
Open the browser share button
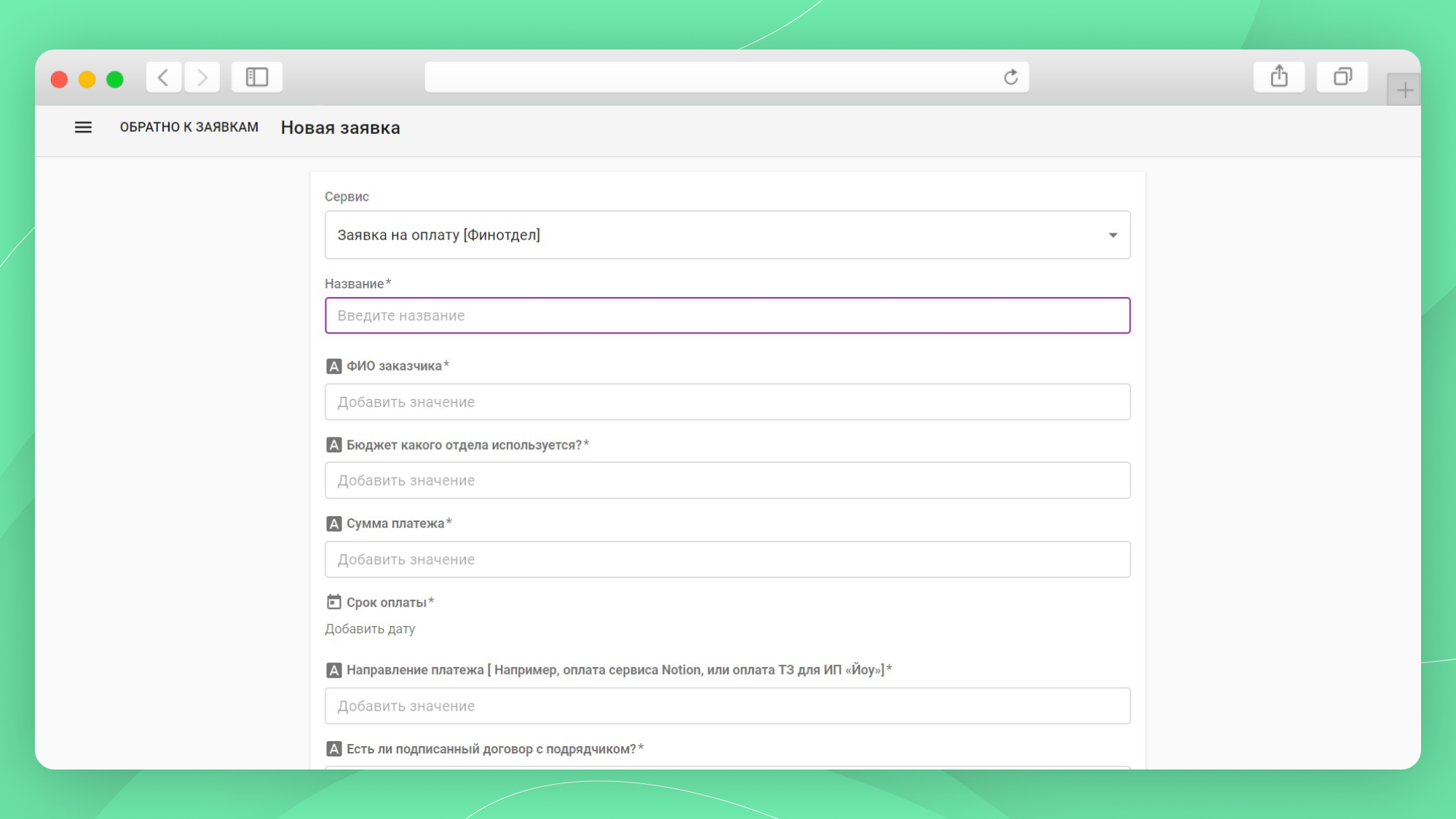[x=1279, y=76]
